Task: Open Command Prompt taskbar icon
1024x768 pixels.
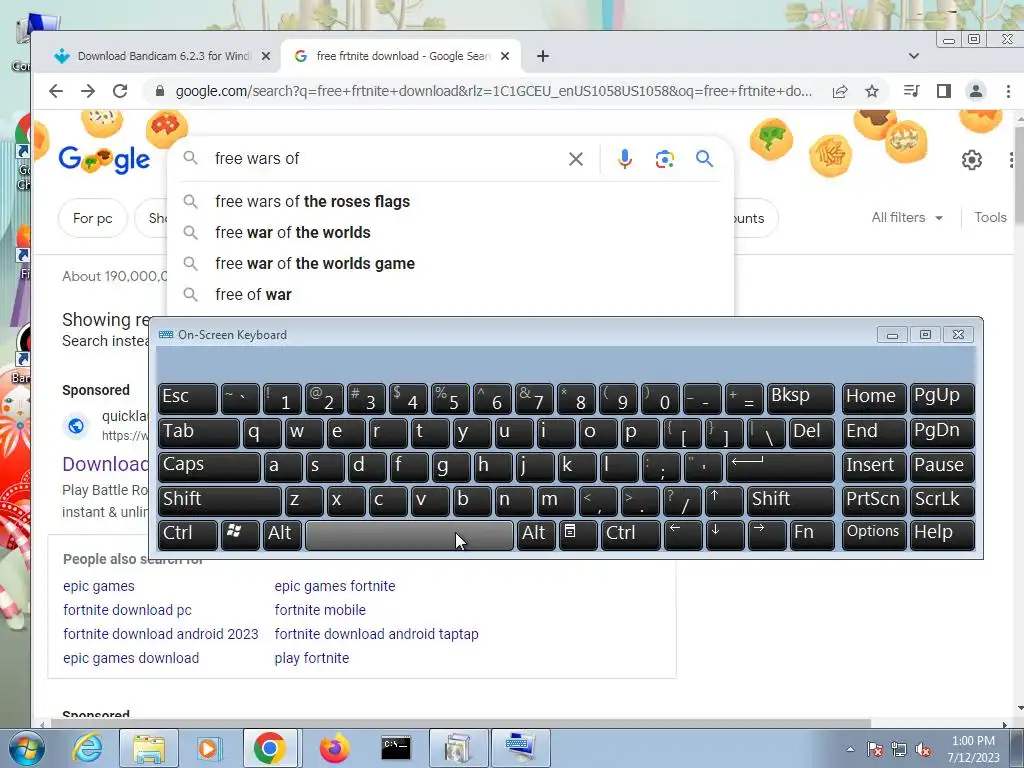Action: 396,748
